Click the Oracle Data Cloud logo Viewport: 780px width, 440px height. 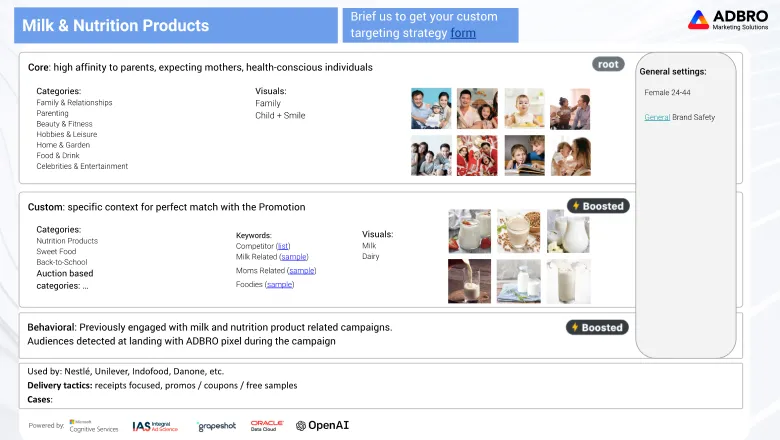267,426
